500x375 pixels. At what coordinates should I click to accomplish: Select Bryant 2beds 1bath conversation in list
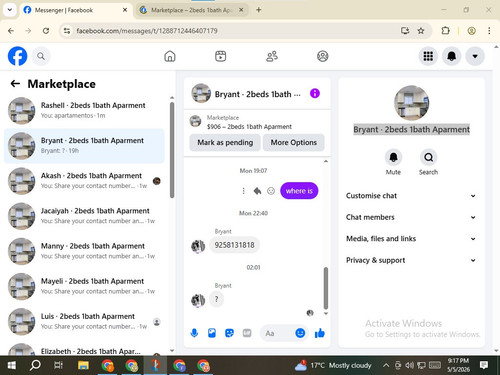point(84,146)
